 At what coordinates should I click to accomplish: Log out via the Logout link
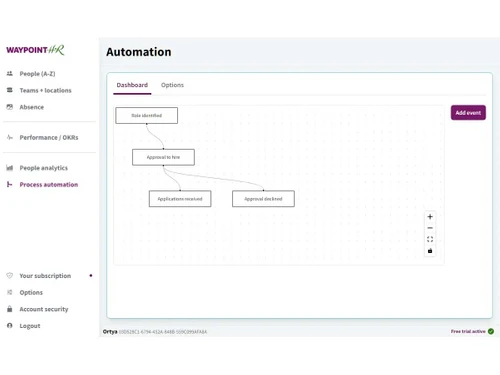(x=30, y=326)
